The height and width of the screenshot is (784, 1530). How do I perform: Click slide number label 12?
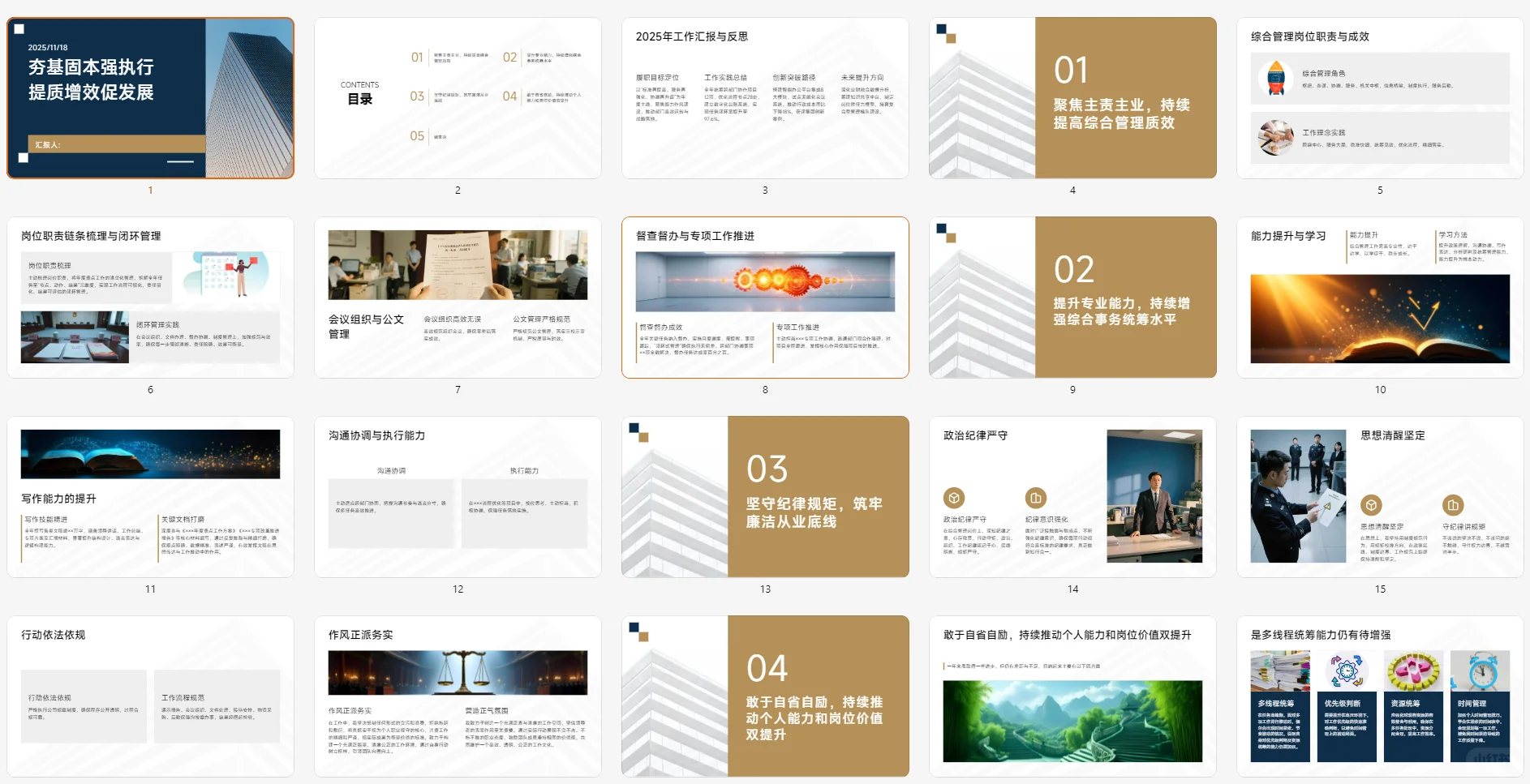click(458, 589)
